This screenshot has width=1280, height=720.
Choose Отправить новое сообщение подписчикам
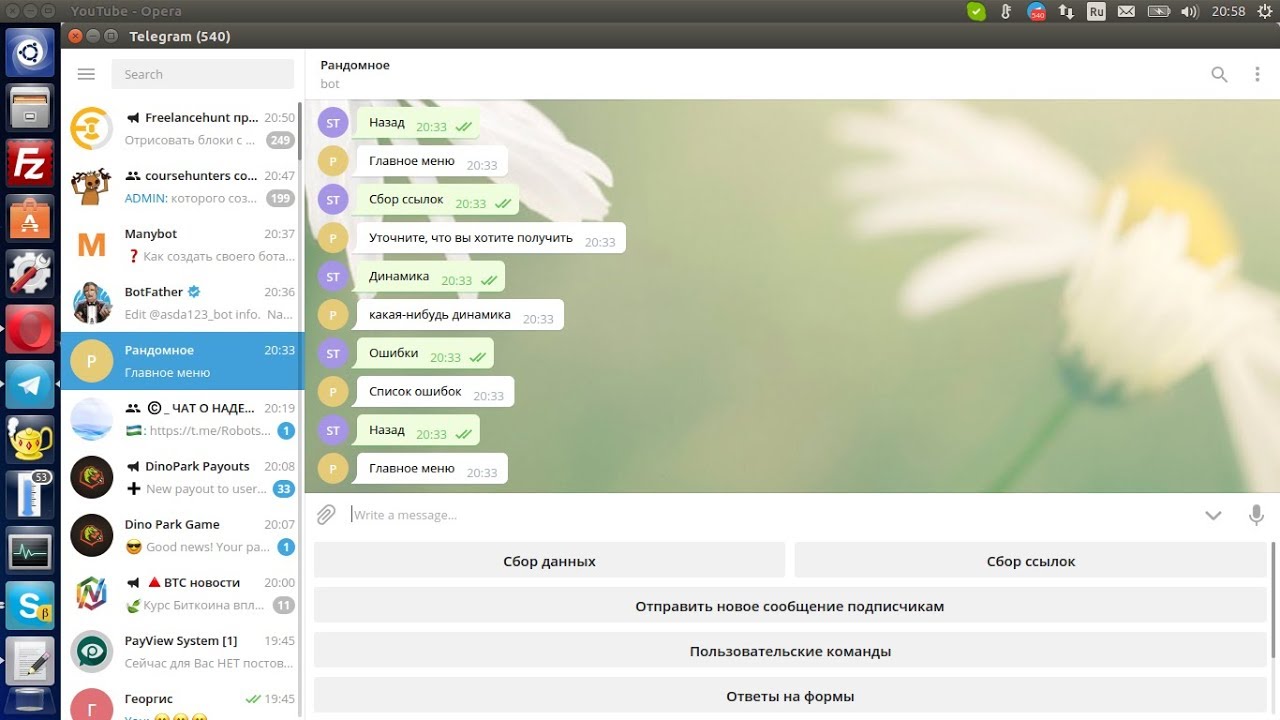tap(790, 606)
